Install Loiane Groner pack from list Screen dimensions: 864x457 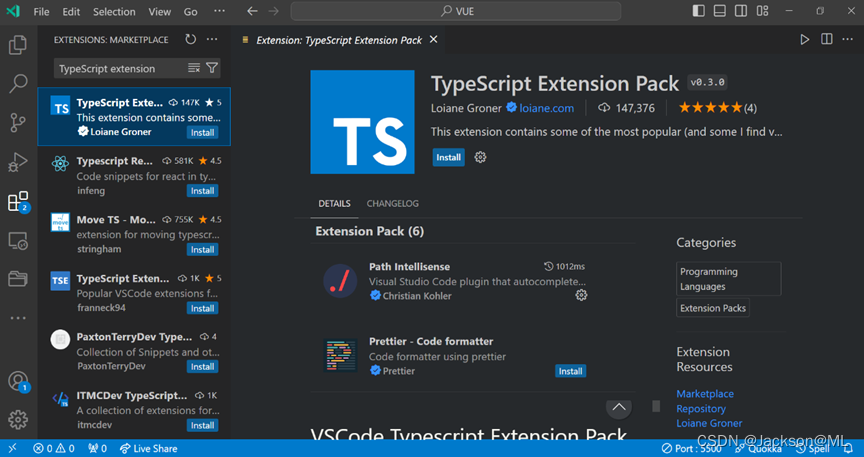coord(202,132)
